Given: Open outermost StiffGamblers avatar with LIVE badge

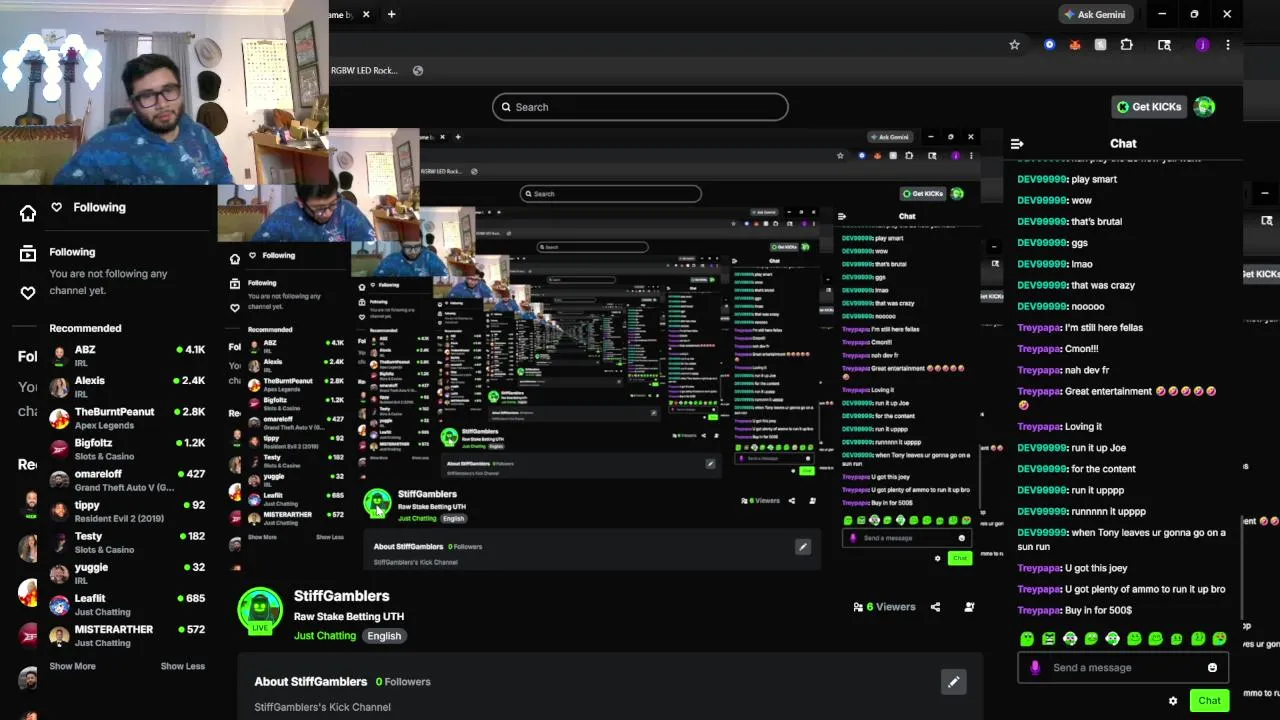Looking at the screenshot, I should click(x=260, y=610).
